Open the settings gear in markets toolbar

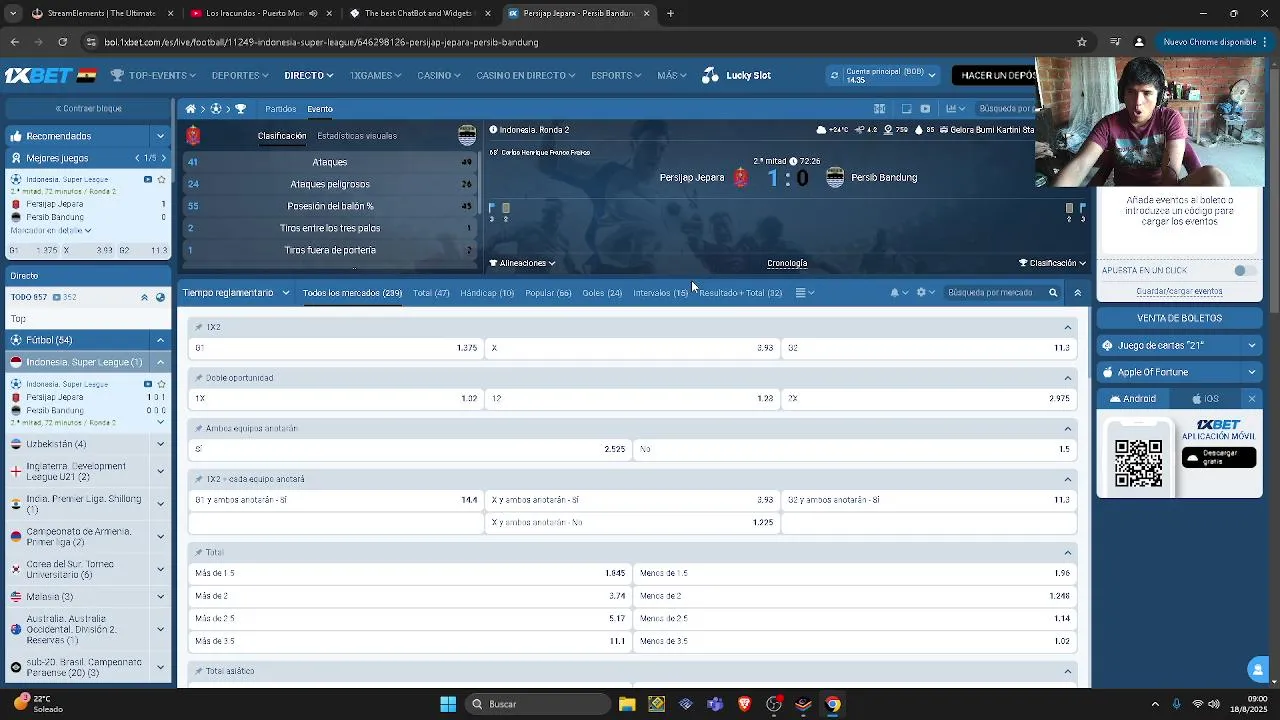coord(921,293)
